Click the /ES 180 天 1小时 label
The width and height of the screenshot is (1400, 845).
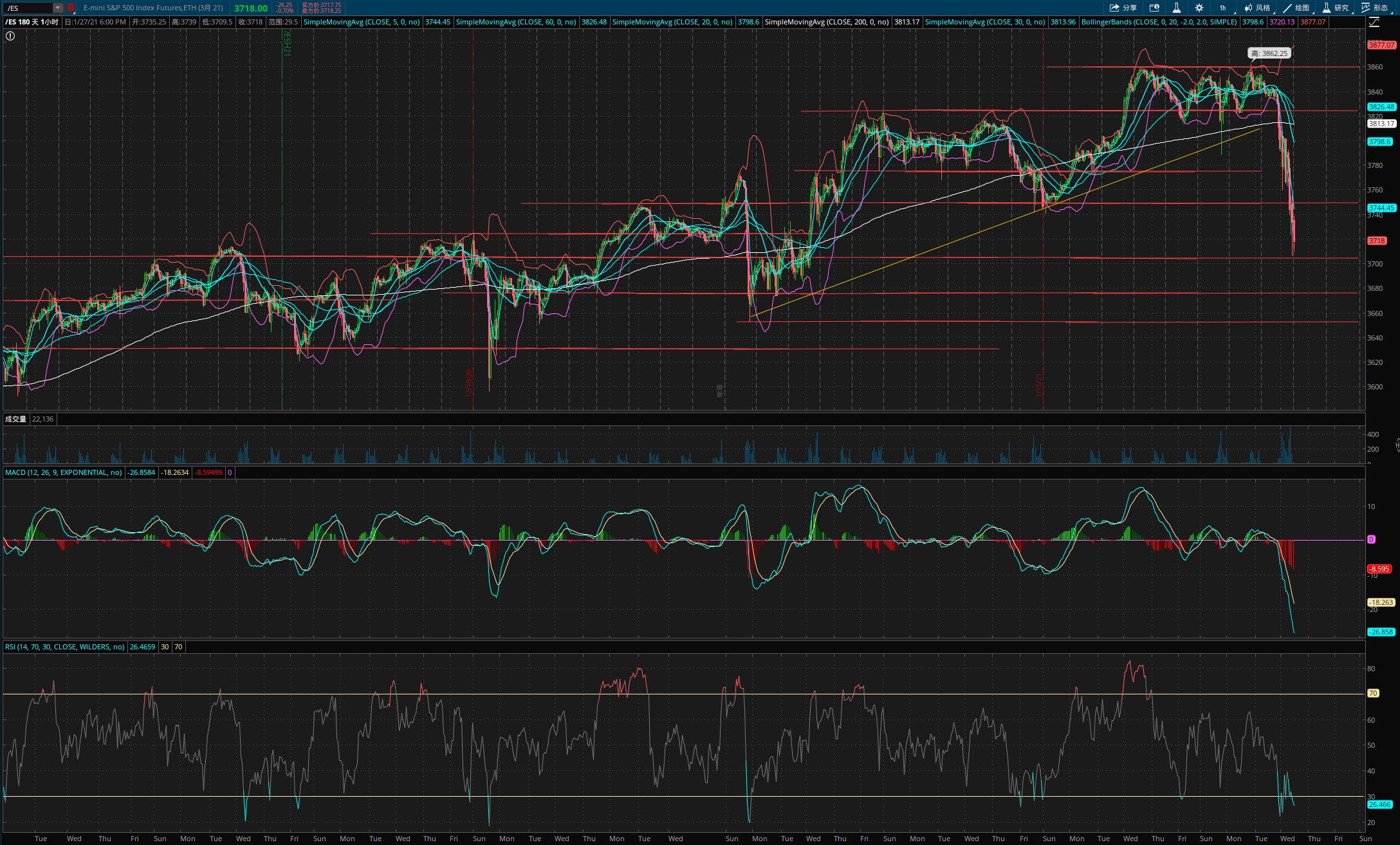click(32, 22)
